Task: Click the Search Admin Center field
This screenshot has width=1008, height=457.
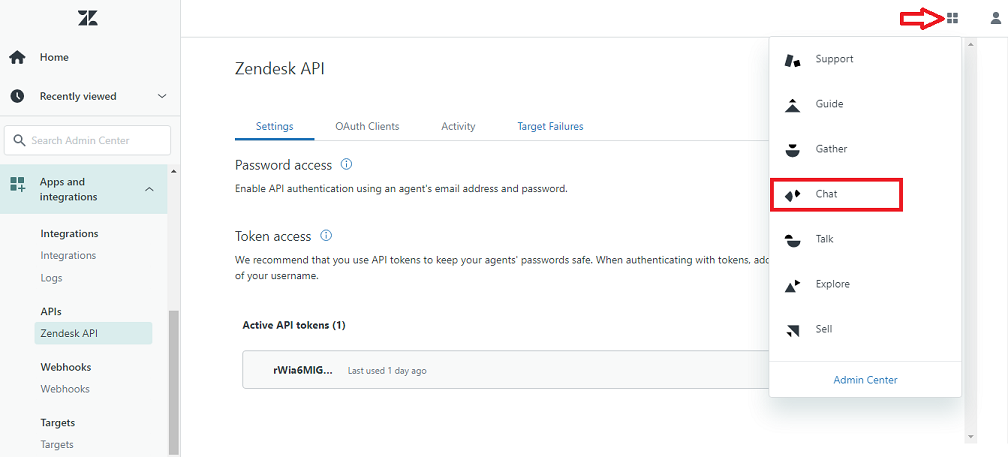Action: click(87, 140)
